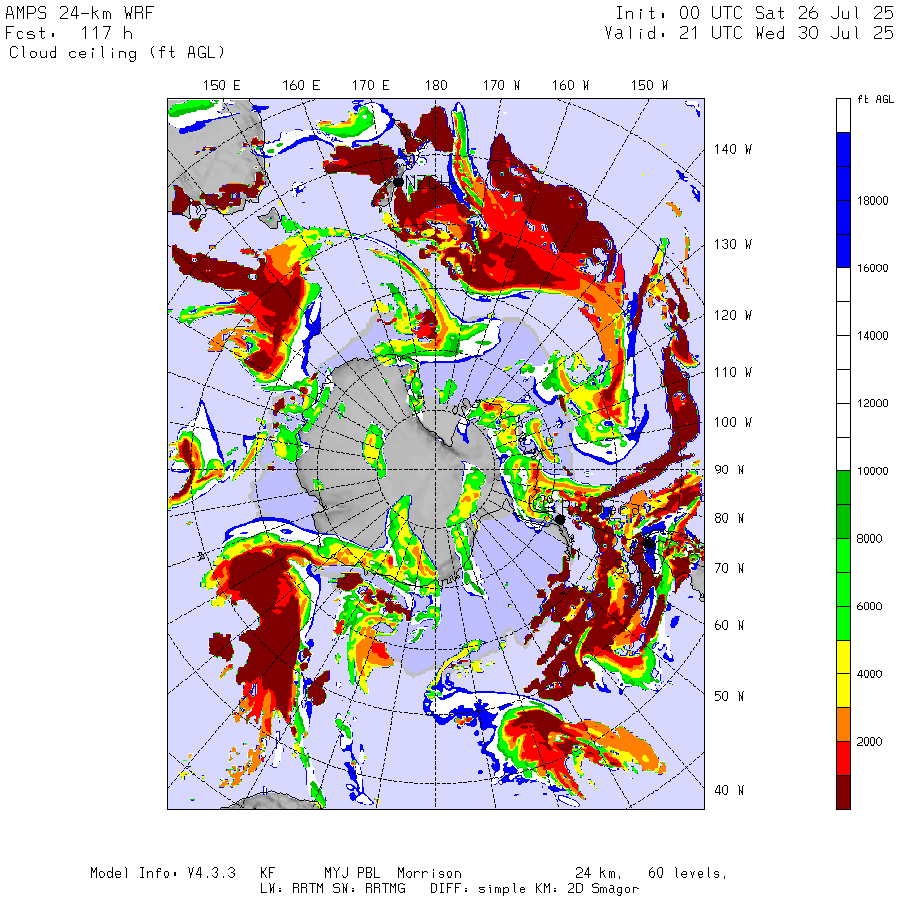The image size is (900, 900).
Task: Click the '60 levels,' text in footer
Action: click(x=688, y=874)
